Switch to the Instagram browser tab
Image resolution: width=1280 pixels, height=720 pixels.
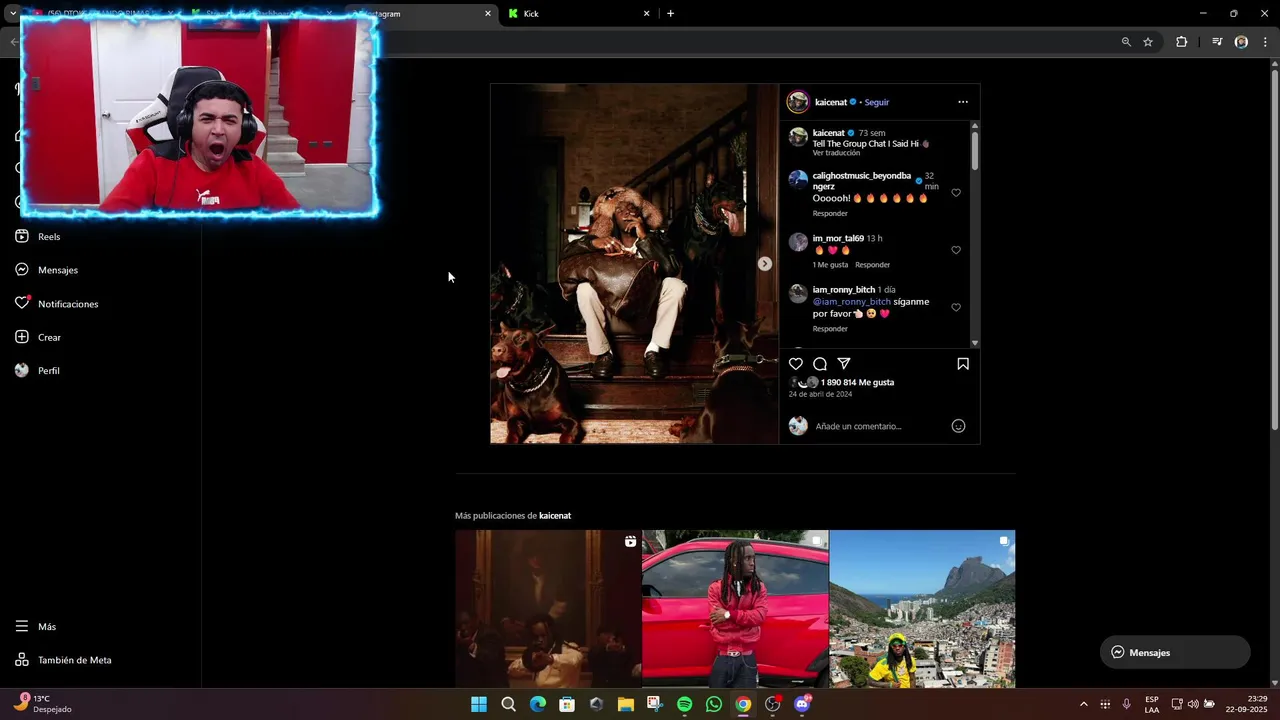[x=420, y=14]
